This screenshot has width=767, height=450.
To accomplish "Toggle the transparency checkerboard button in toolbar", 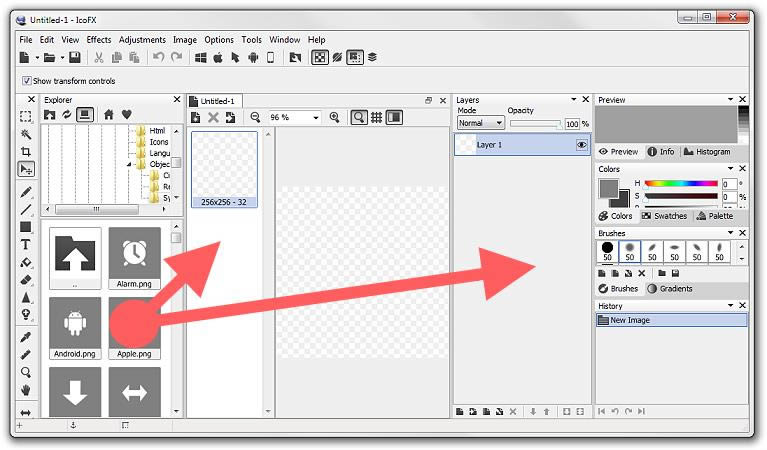I will pos(319,57).
